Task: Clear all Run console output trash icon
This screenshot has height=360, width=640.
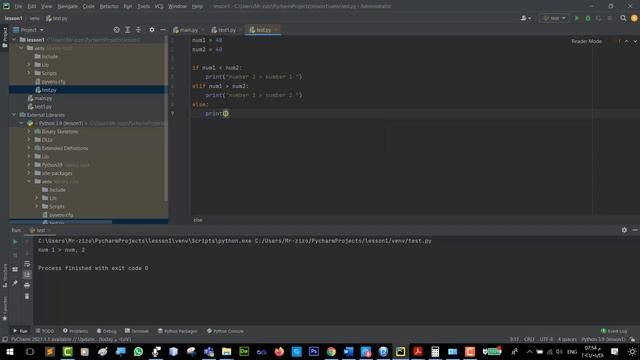Action: coord(27,296)
